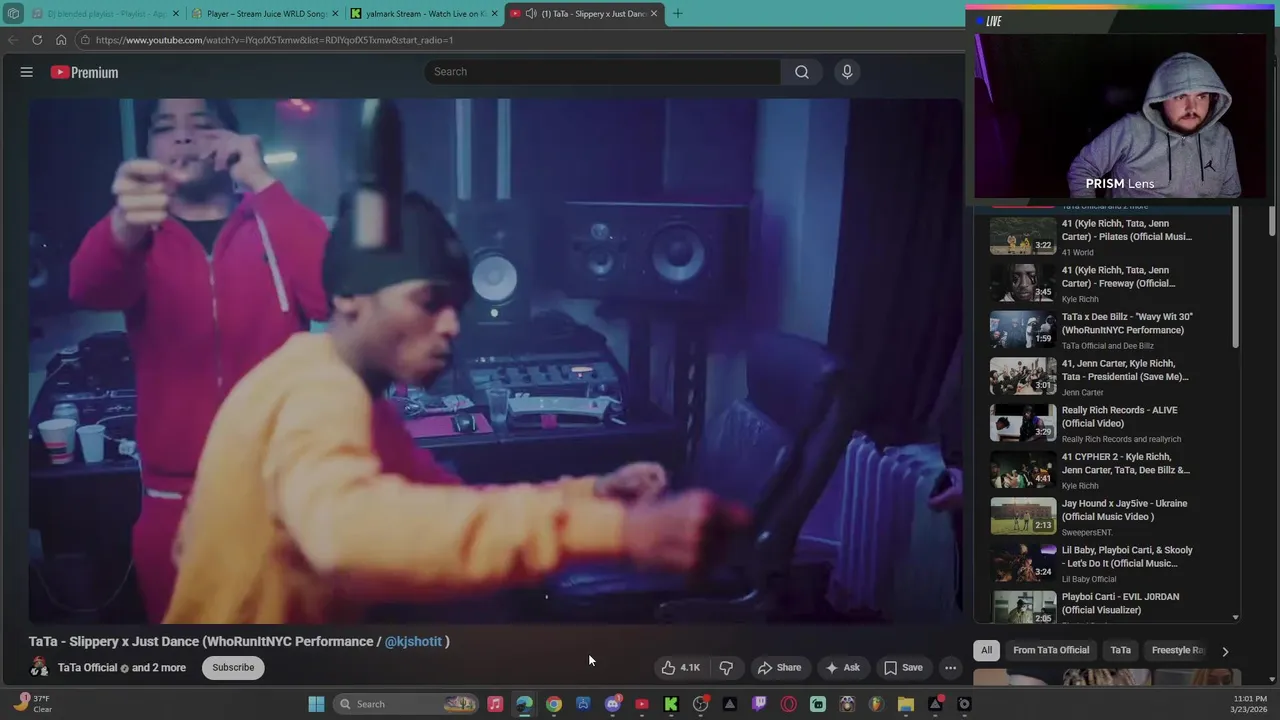Go to YouTube Premium home logo
The width and height of the screenshot is (1280, 720).
click(84, 72)
